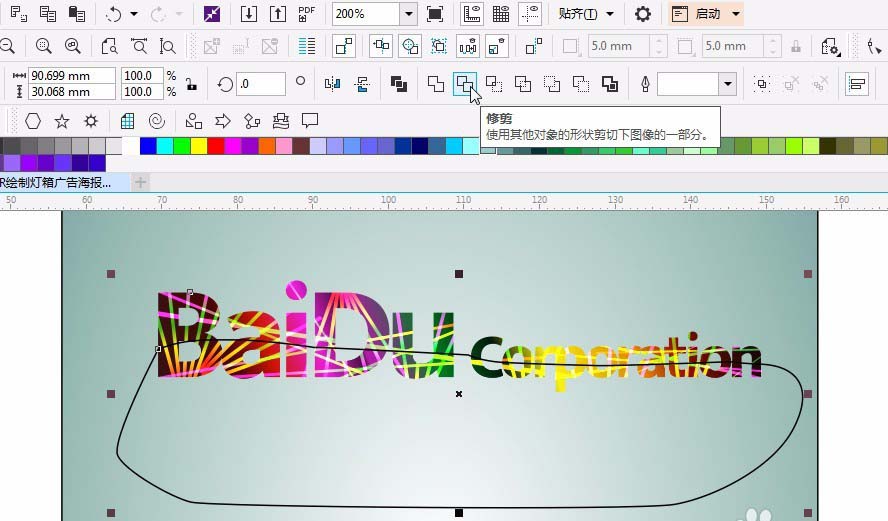The width and height of the screenshot is (888, 521).
Task: Click the BaiDu artistic text on canvas
Action: pyautogui.click(x=305, y=330)
